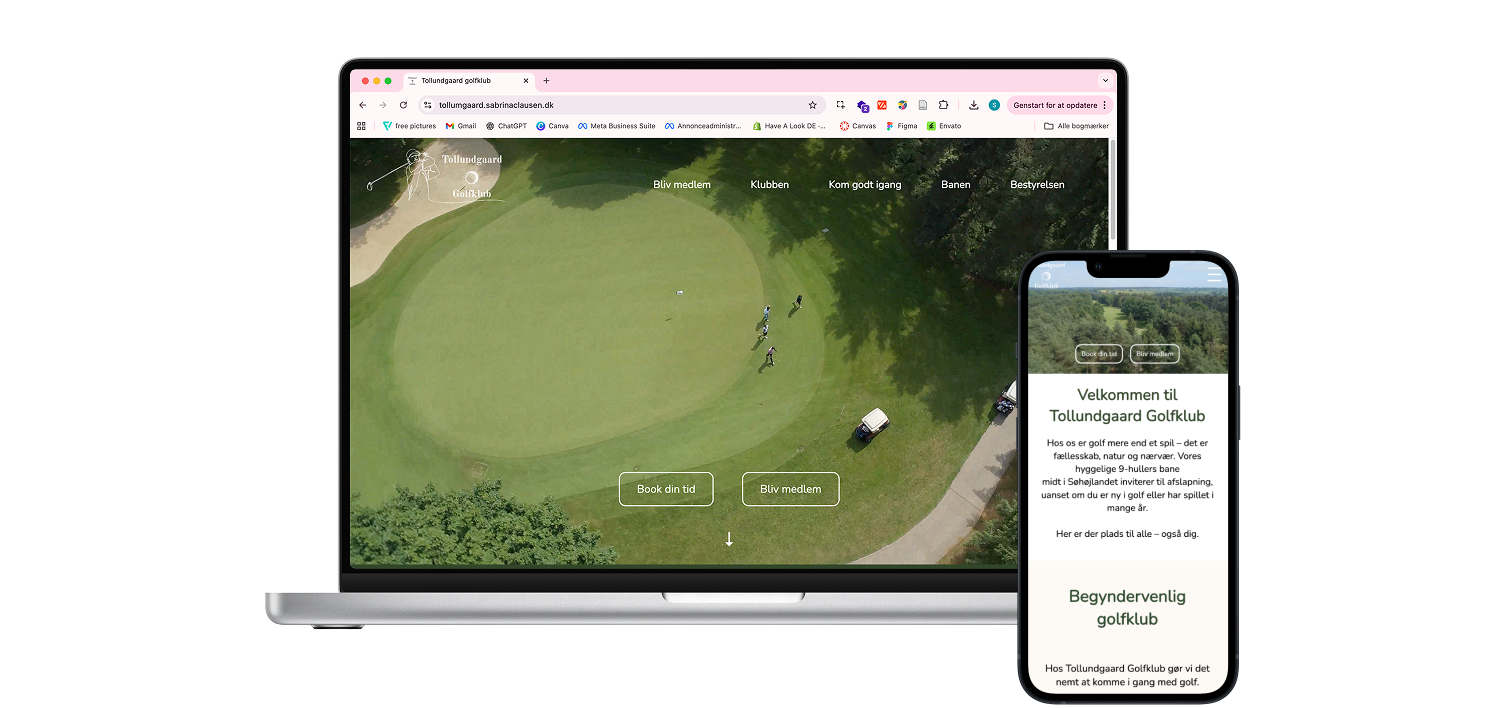
Task: Click the down arrow below the hero buttons
Action: pyautogui.click(x=729, y=539)
